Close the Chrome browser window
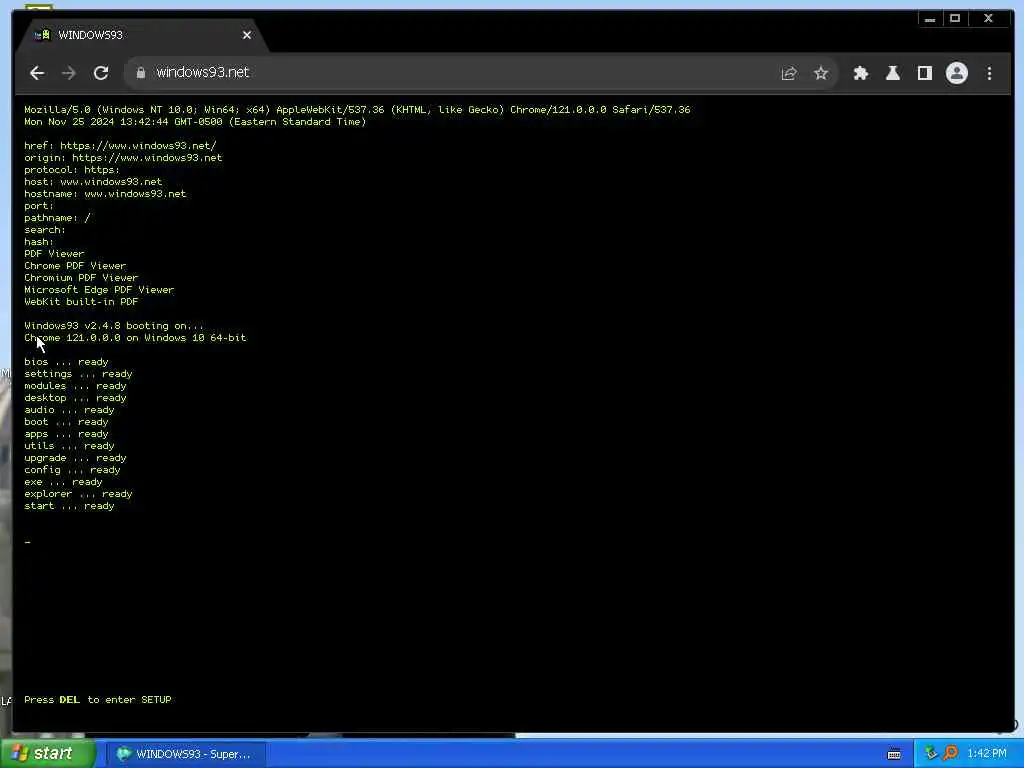The width and height of the screenshot is (1024, 768). (x=988, y=19)
